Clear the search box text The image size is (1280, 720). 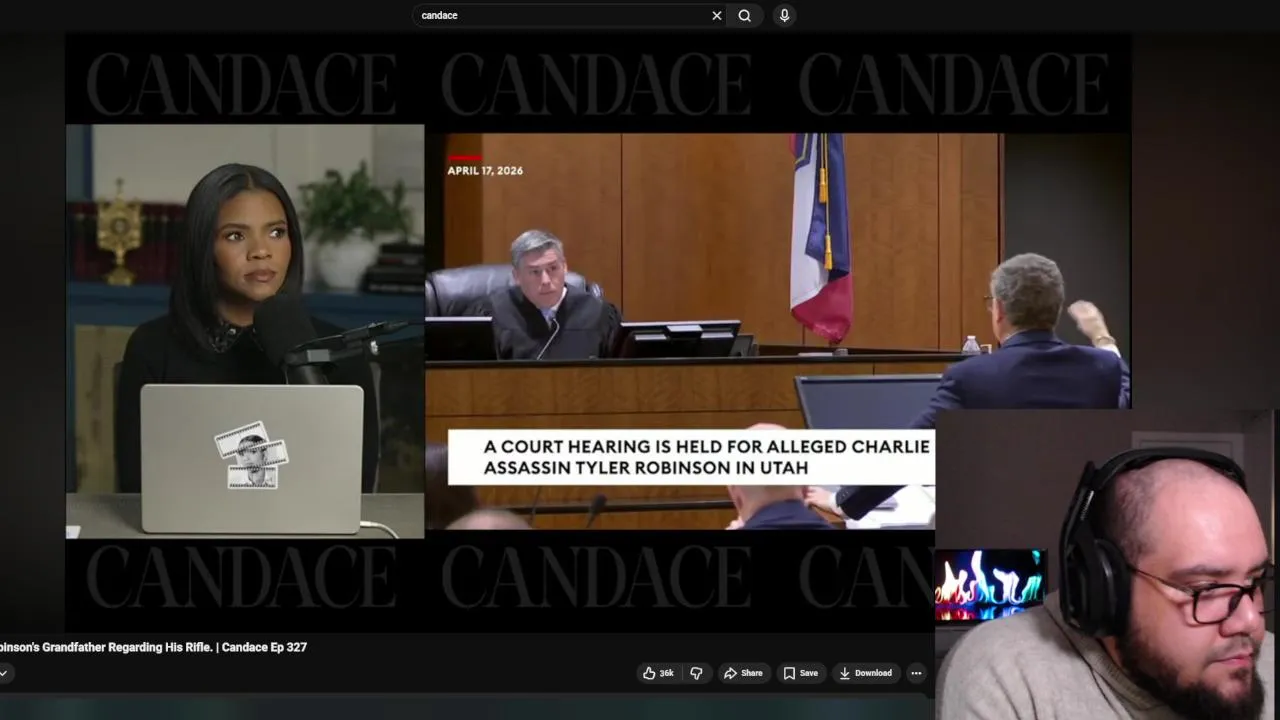click(716, 15)
